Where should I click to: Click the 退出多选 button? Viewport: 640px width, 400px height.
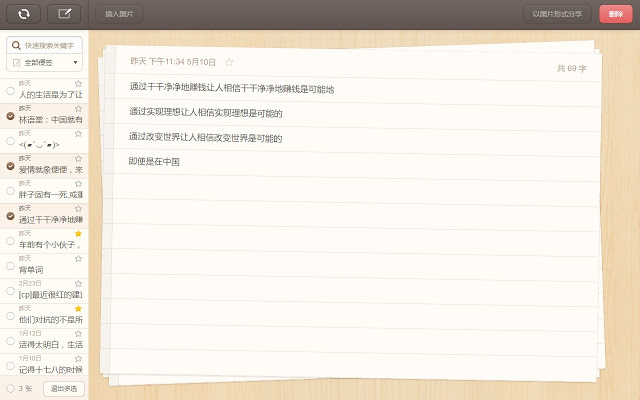(x=64, y=389)
